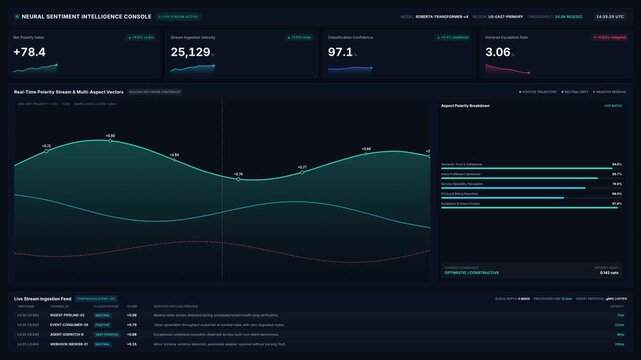Image resolution: width=641 pixels, height=360 pixels.
Task: Click the Escalation & Churn progress bar
Action: point(531,207)
